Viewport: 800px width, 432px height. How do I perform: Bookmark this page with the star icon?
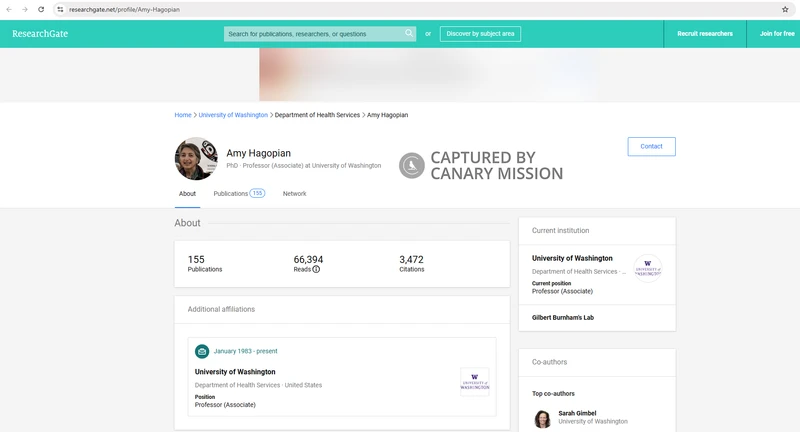click(x=785, y=9)
